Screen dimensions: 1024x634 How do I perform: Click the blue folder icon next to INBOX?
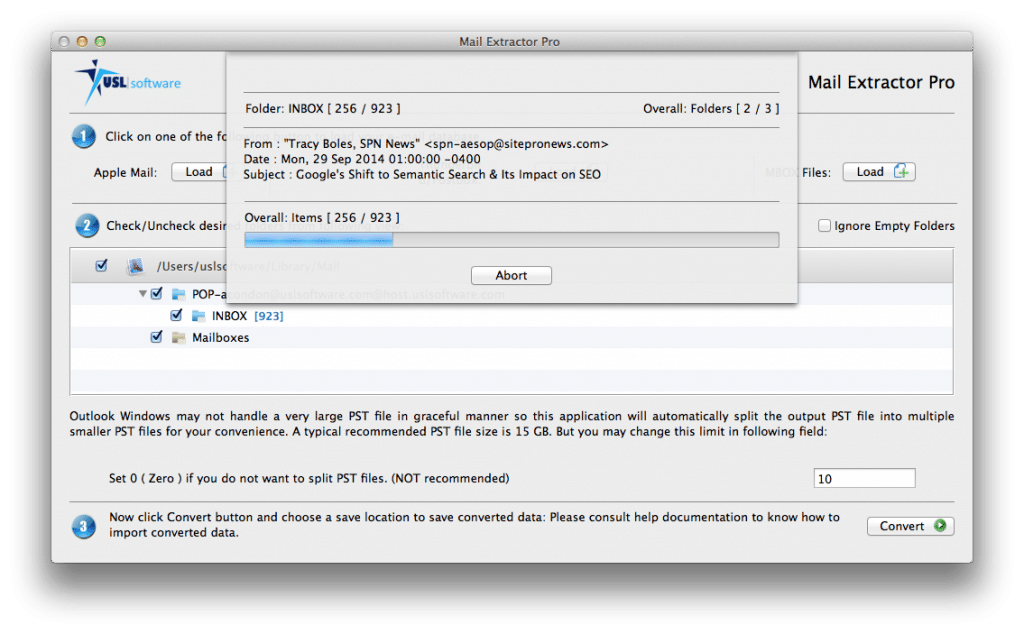pos(196,315)
